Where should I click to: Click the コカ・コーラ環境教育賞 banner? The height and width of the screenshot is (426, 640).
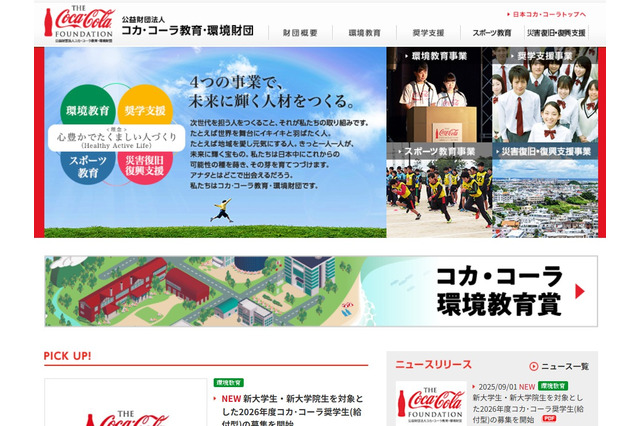(321, 291)
